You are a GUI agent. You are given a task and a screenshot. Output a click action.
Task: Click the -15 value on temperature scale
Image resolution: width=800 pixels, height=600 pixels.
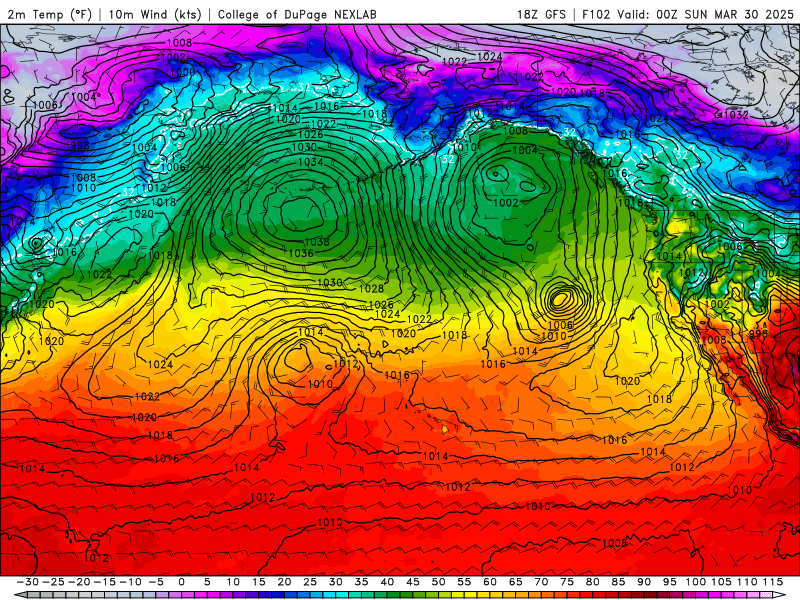tap(105, 582)
